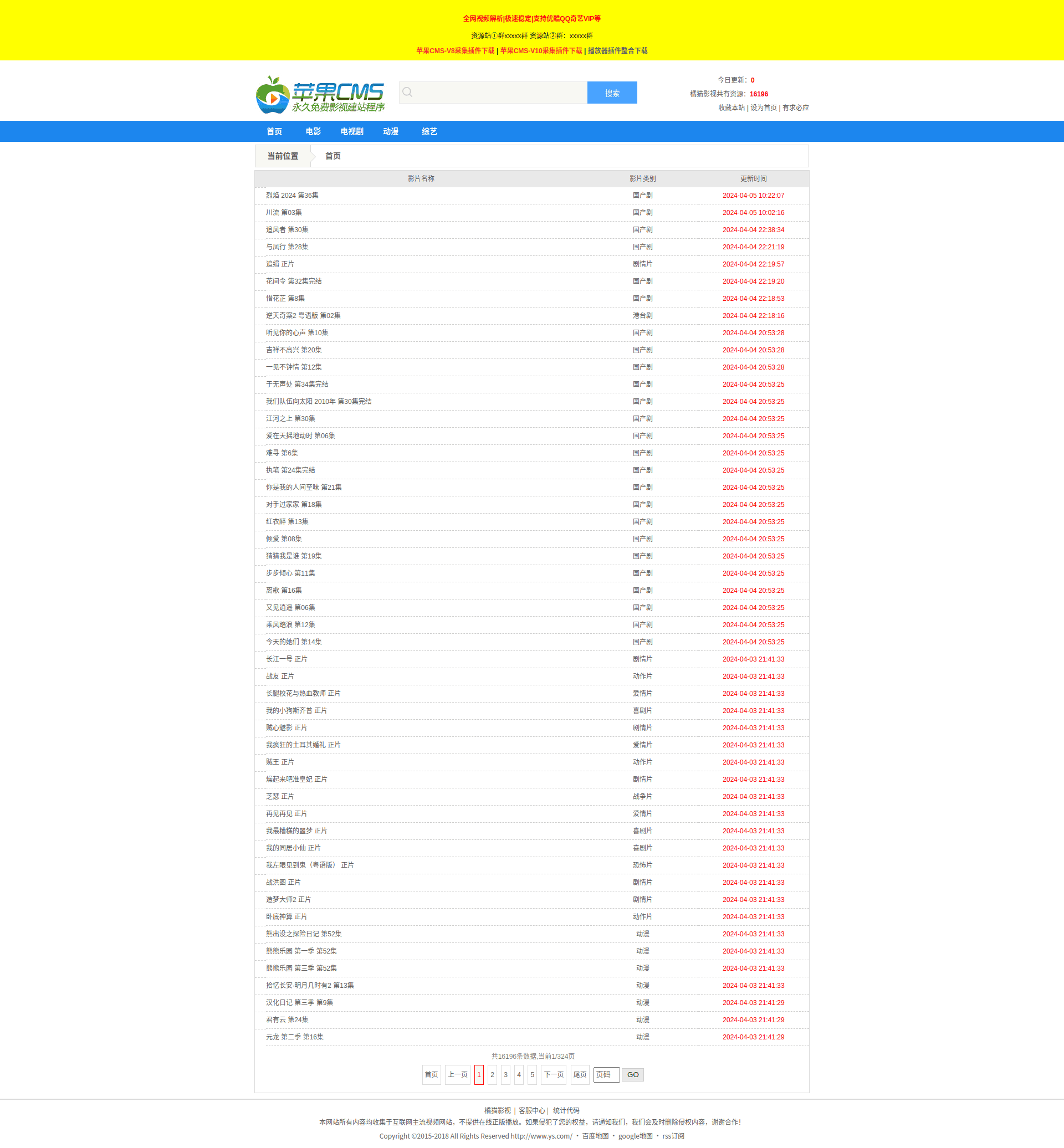
Task: Open 追风者 第30集 entry
Action: pyautogui.click(x=287, y=230)
